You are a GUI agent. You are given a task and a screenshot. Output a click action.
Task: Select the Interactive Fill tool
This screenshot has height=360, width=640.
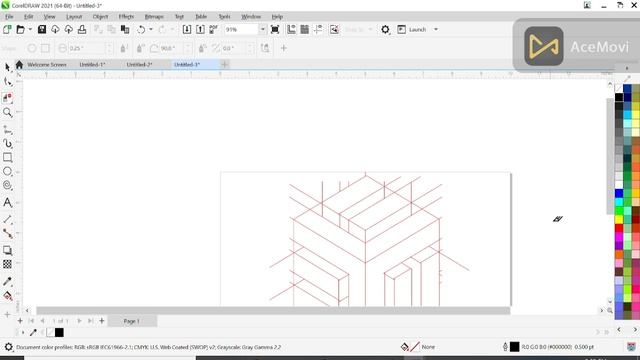7,296
